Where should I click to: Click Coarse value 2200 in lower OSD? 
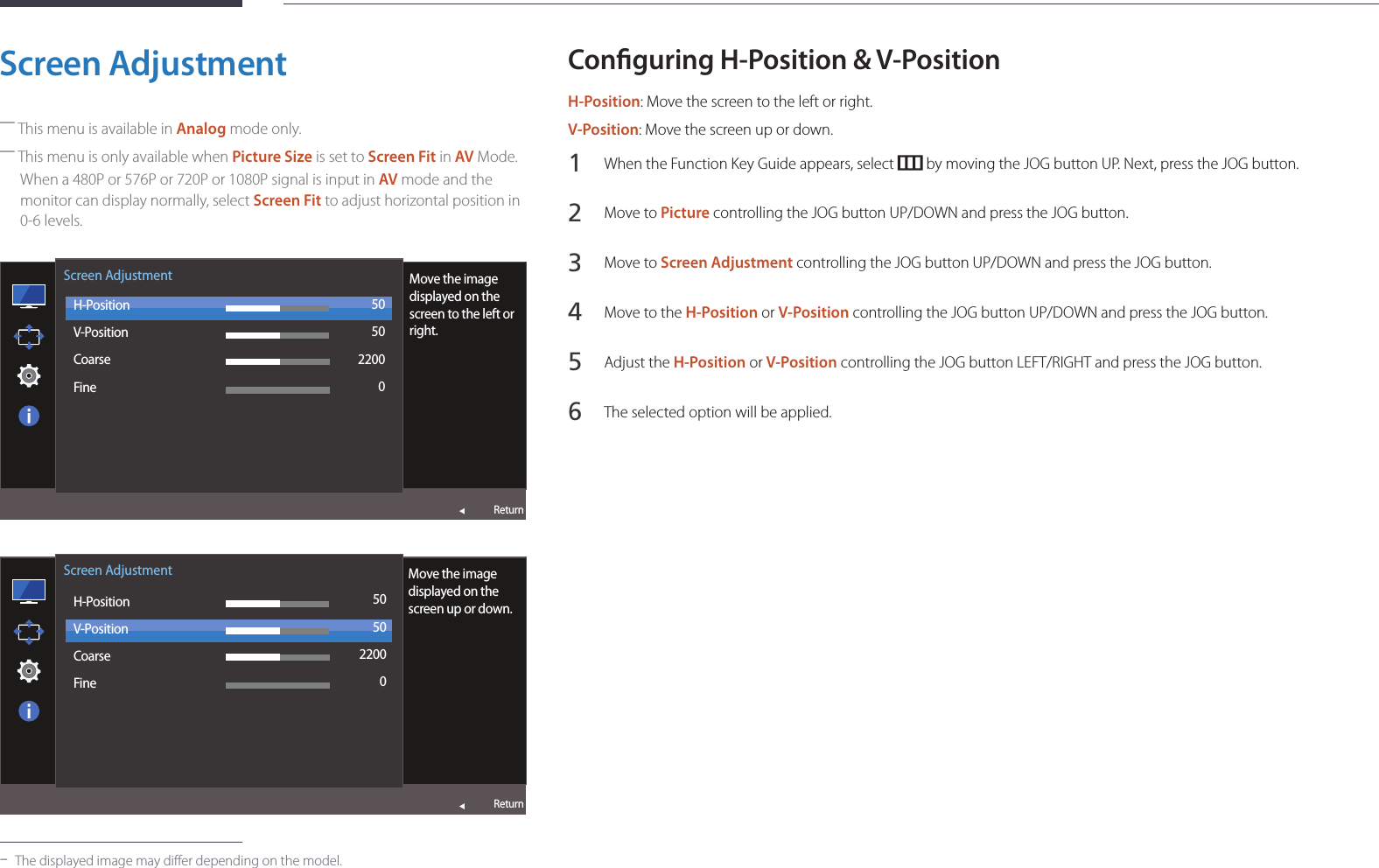373,654
